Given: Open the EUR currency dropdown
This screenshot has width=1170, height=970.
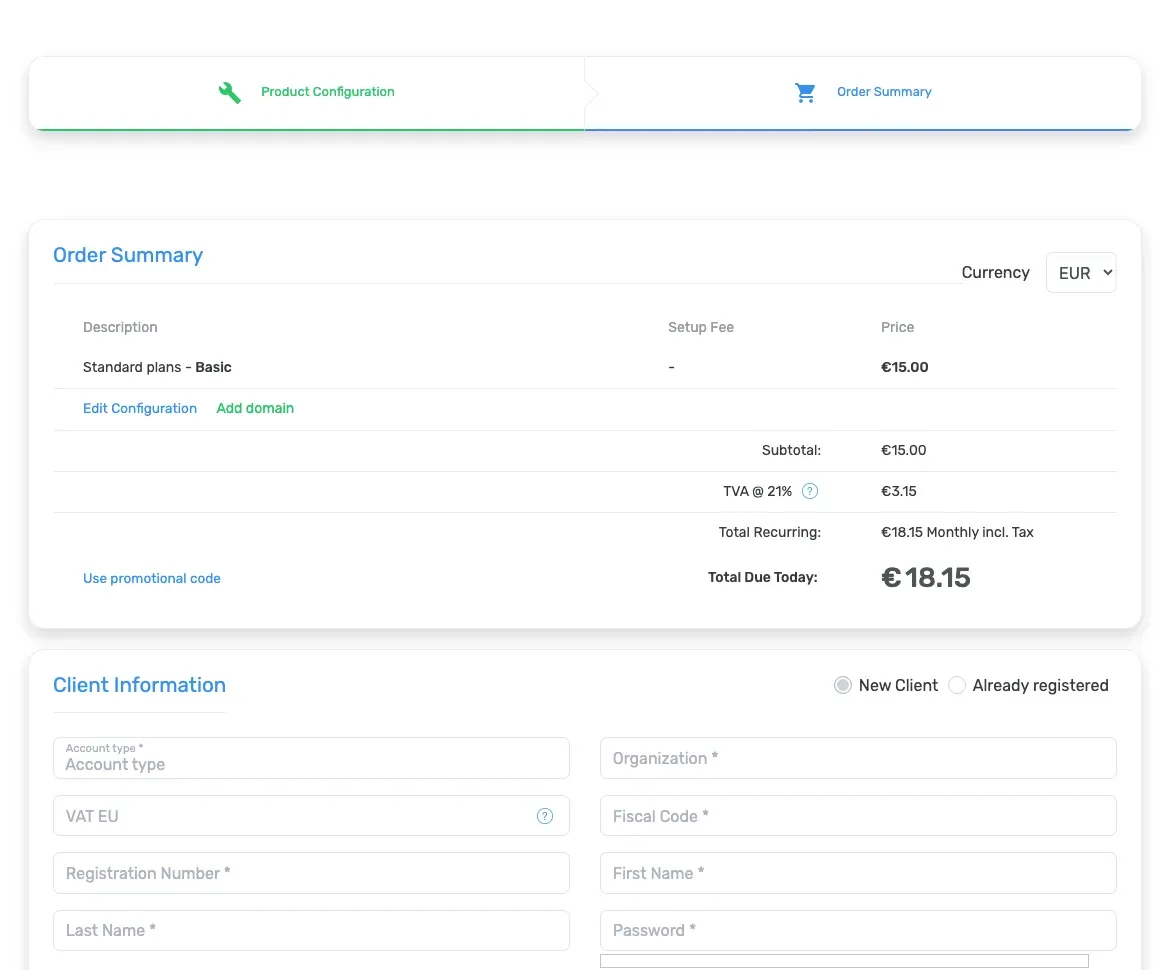Looking at the screenshot, I should tap(1080, 273).
